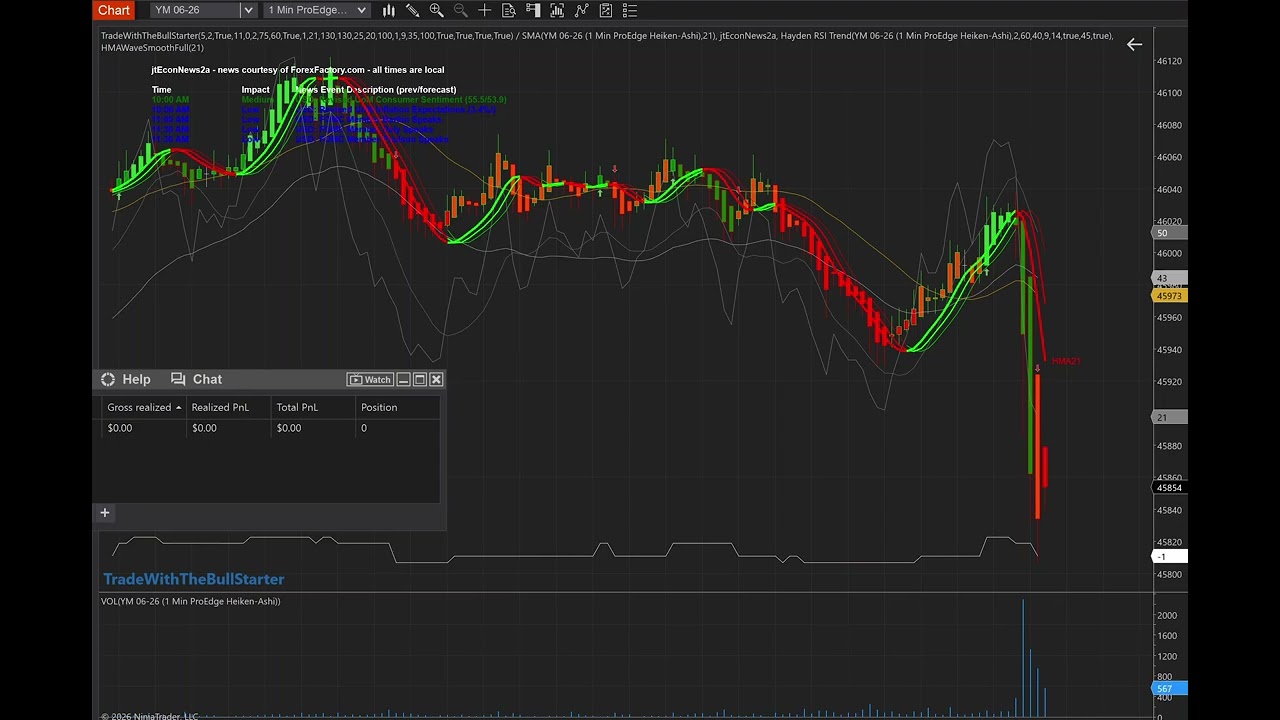Click the zoom out magnifier
This screenshot has width=1280, height=720.
[460, 10]
